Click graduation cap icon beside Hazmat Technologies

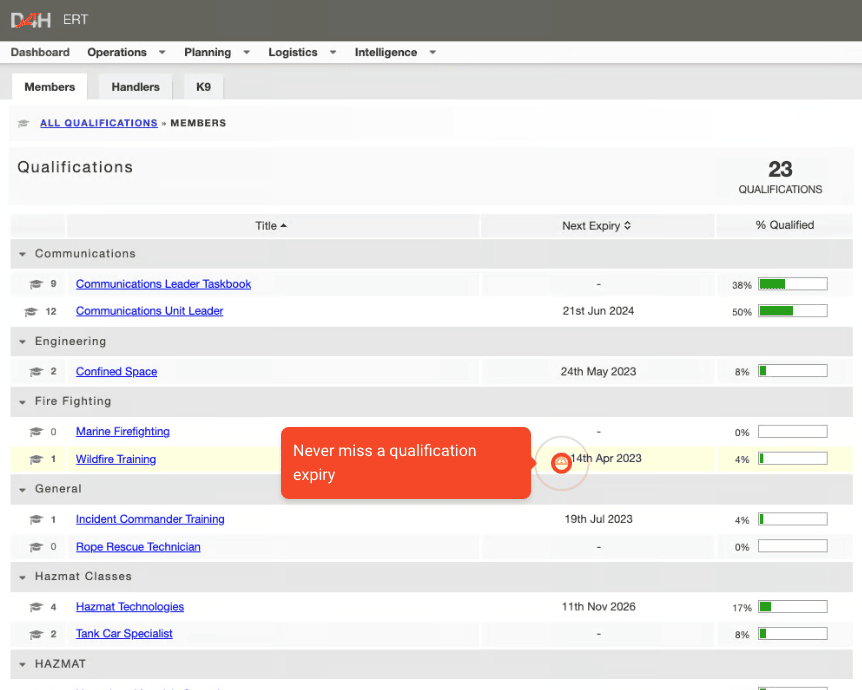[x=36, y=607]
